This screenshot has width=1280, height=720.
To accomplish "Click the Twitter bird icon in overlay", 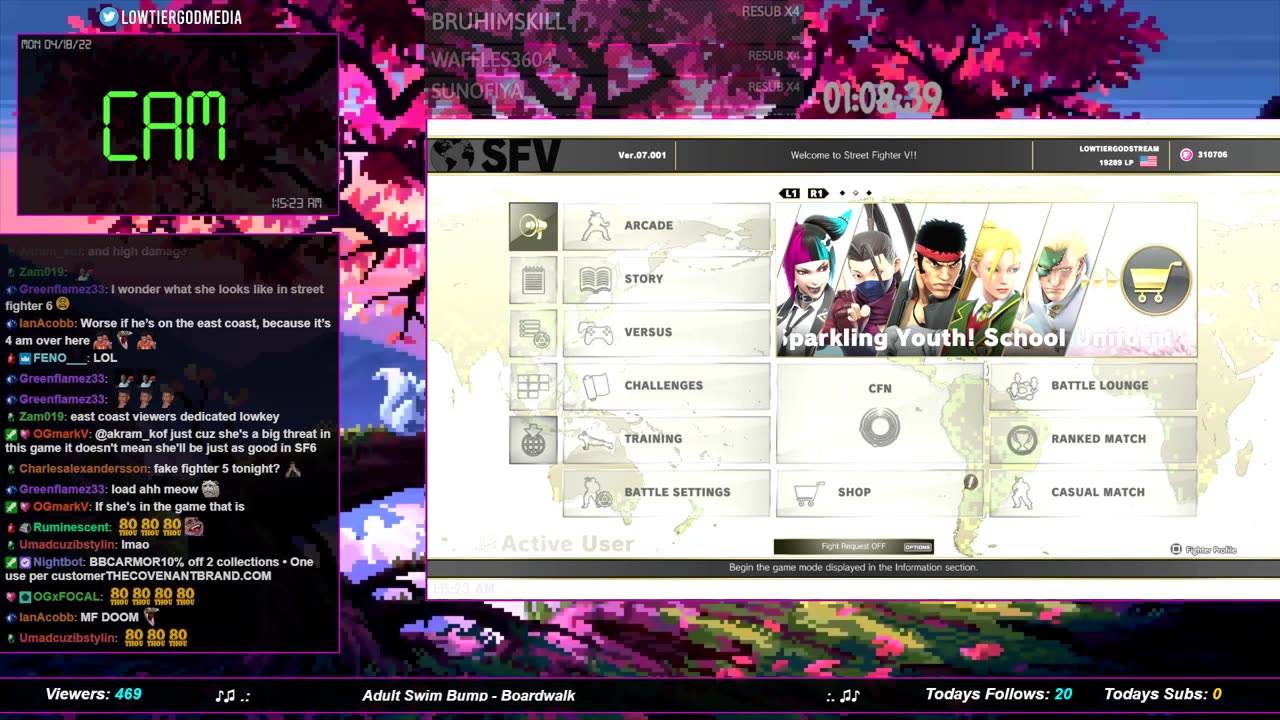I will [108, 17].
